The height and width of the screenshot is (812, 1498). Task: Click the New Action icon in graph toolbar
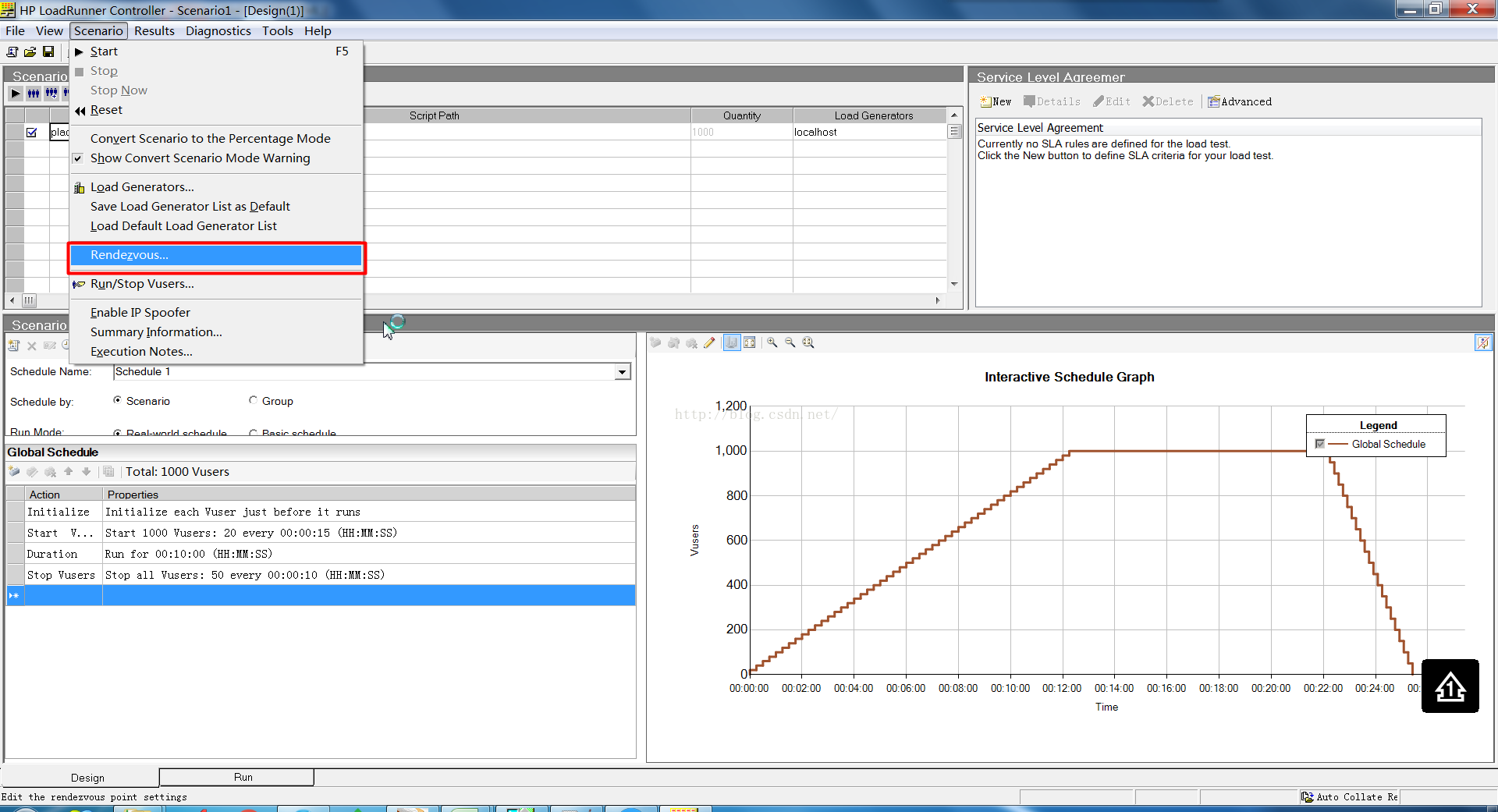[x=655, y=342]
